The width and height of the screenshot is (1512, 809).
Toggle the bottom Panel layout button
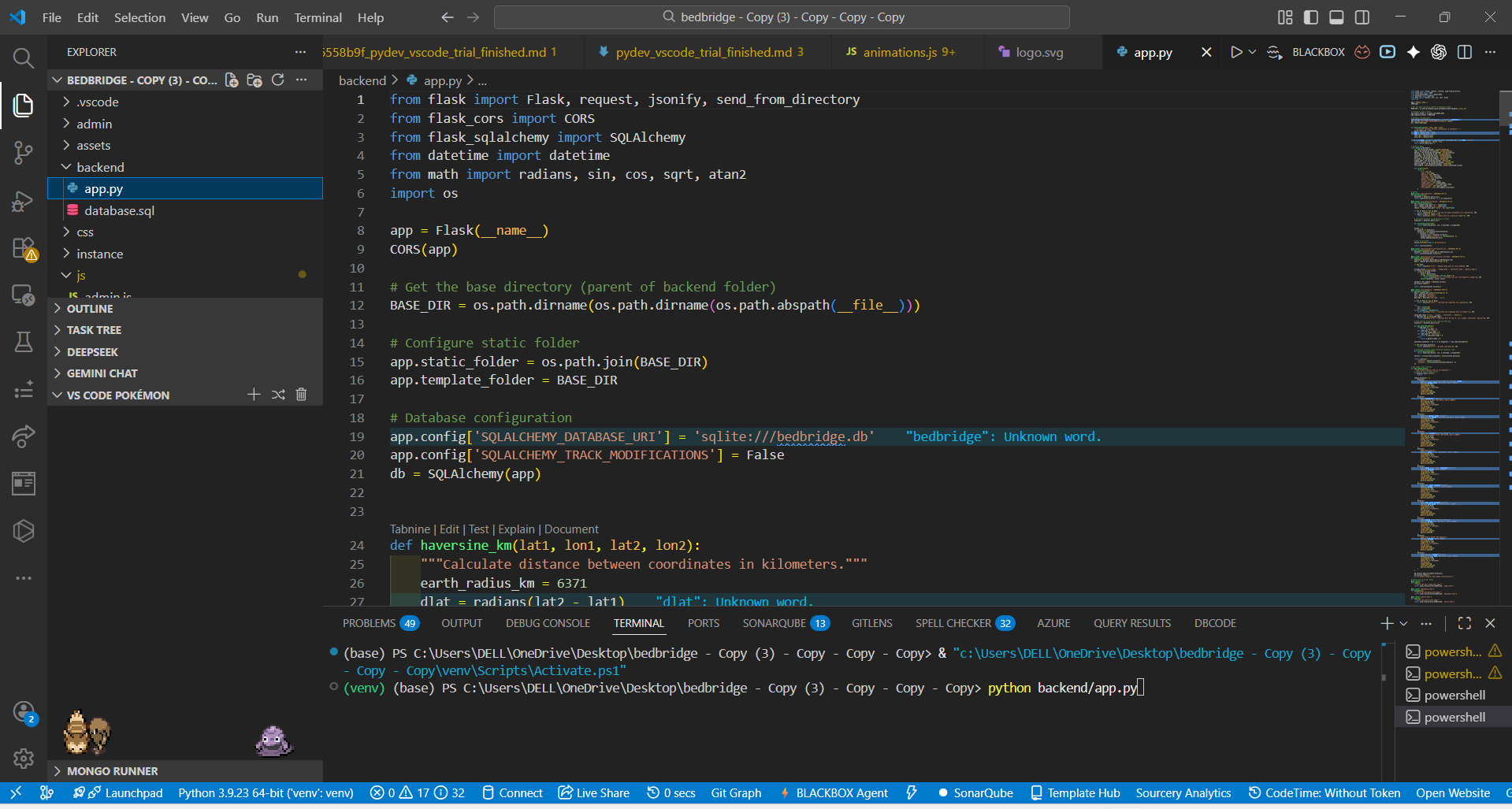(1336, 17)
